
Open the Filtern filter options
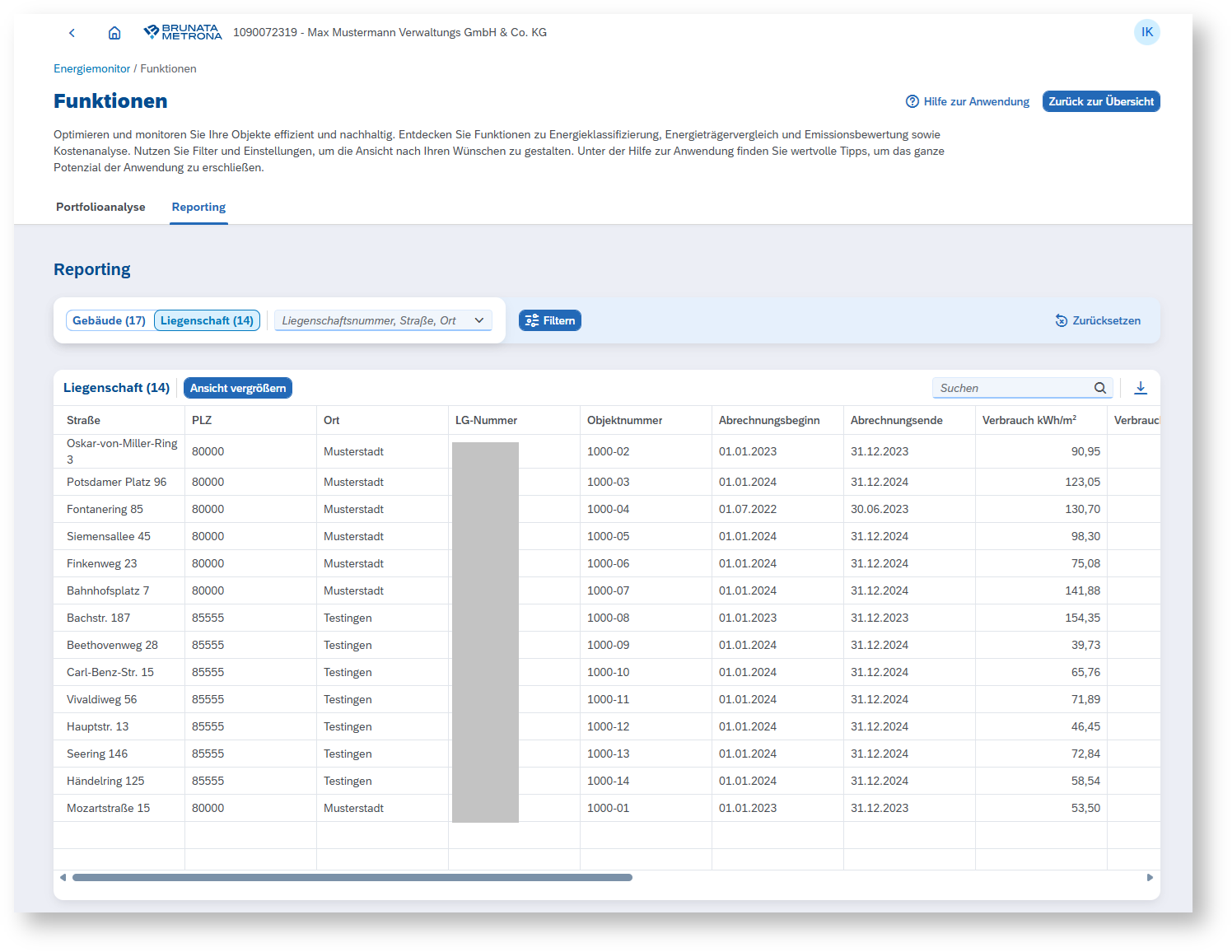[550, 320]
